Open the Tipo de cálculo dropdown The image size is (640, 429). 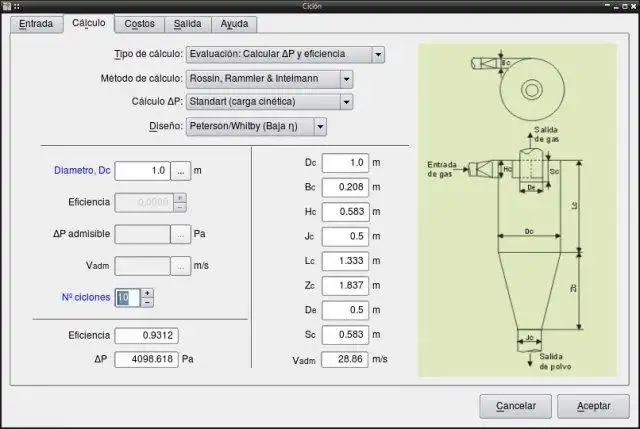285,54
